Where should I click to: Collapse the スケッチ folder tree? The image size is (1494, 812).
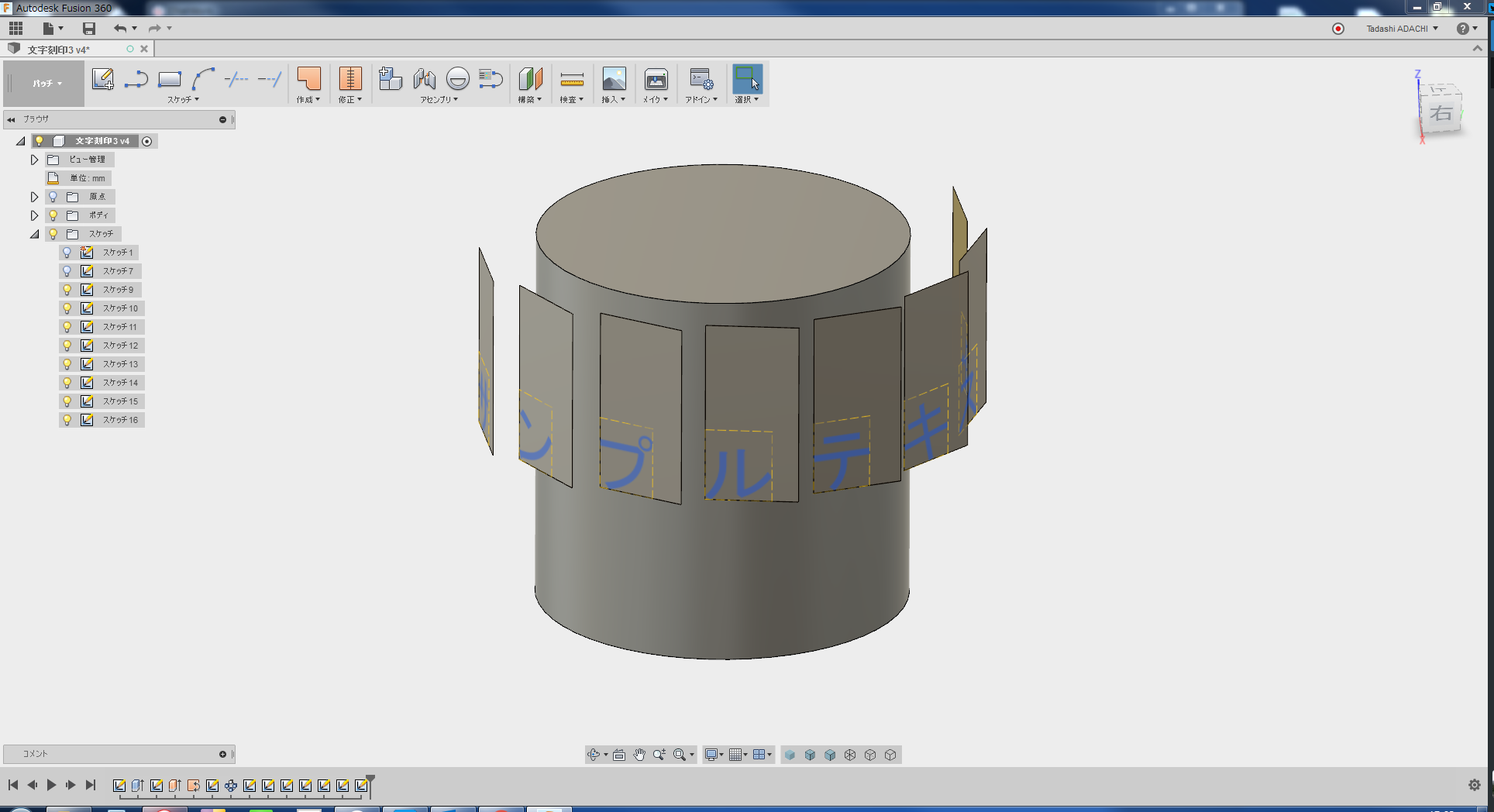point(34,234)
